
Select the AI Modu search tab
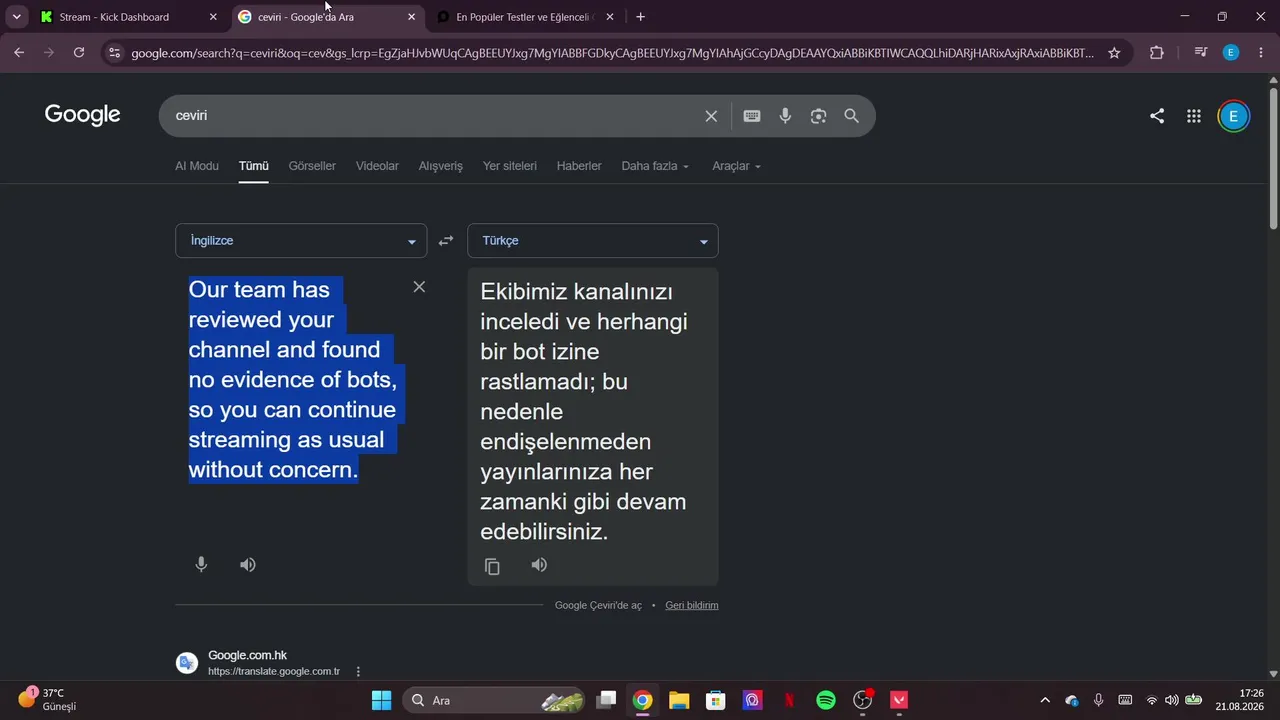click(x=197, y=166)
